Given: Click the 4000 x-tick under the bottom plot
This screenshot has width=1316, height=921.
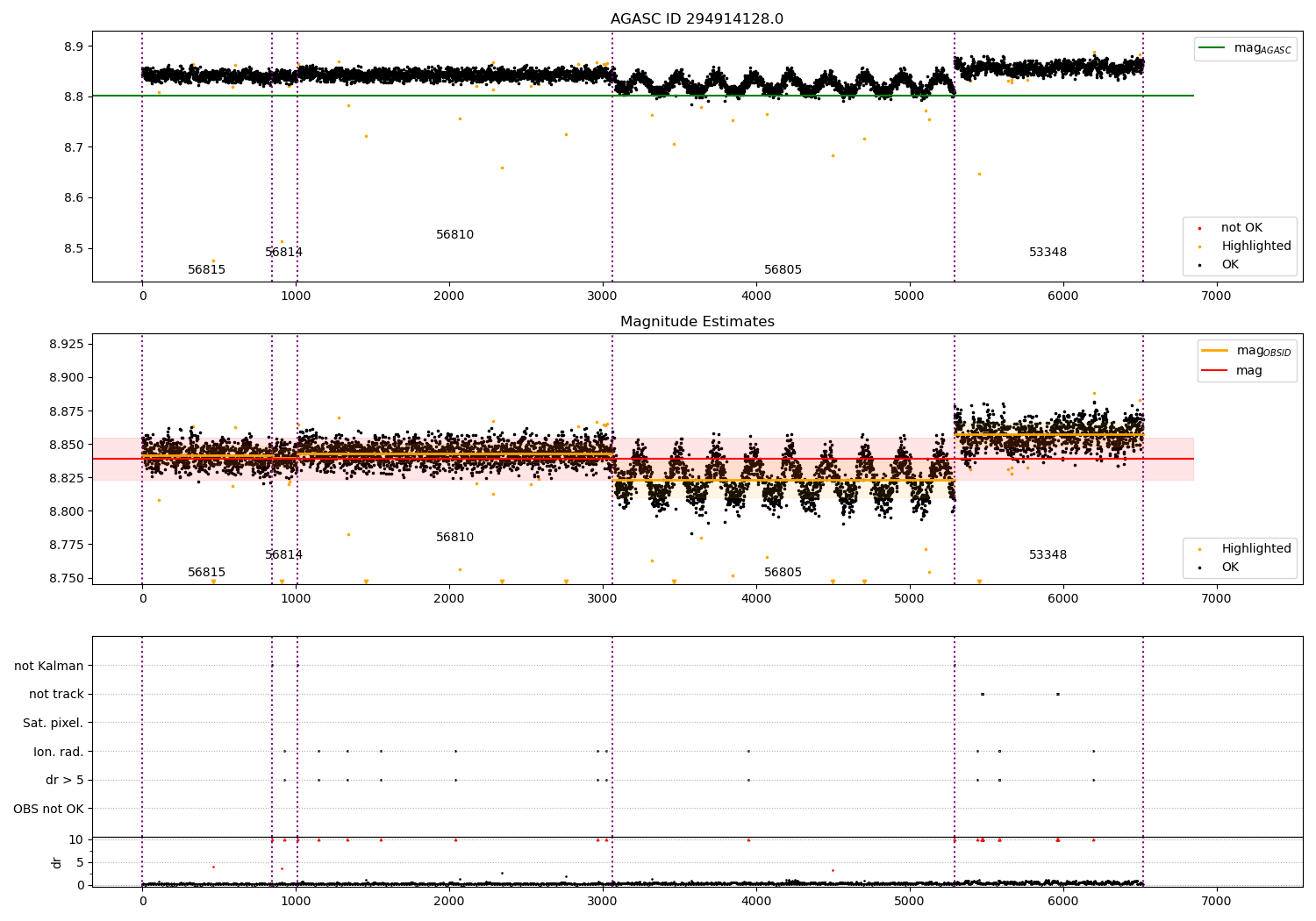Looking at the screenshot, I should tap(756, 902).
